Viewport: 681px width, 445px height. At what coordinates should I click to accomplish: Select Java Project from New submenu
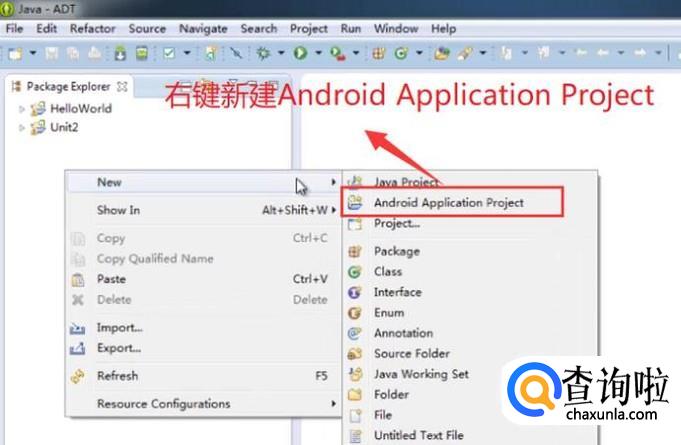[469, 182]
